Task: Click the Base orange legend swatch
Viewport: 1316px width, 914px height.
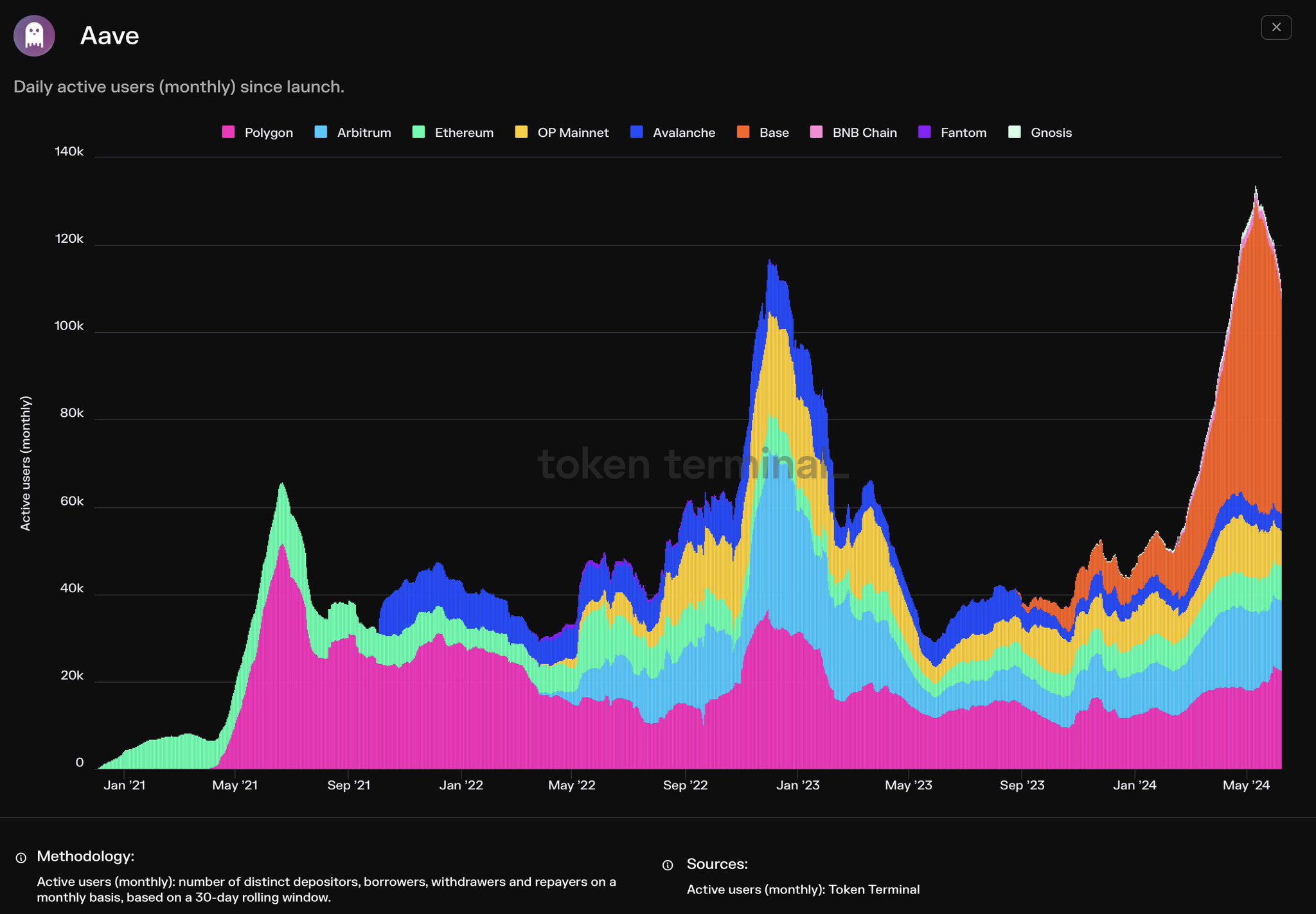Action: pyautogui.click(x=743, y=132)
